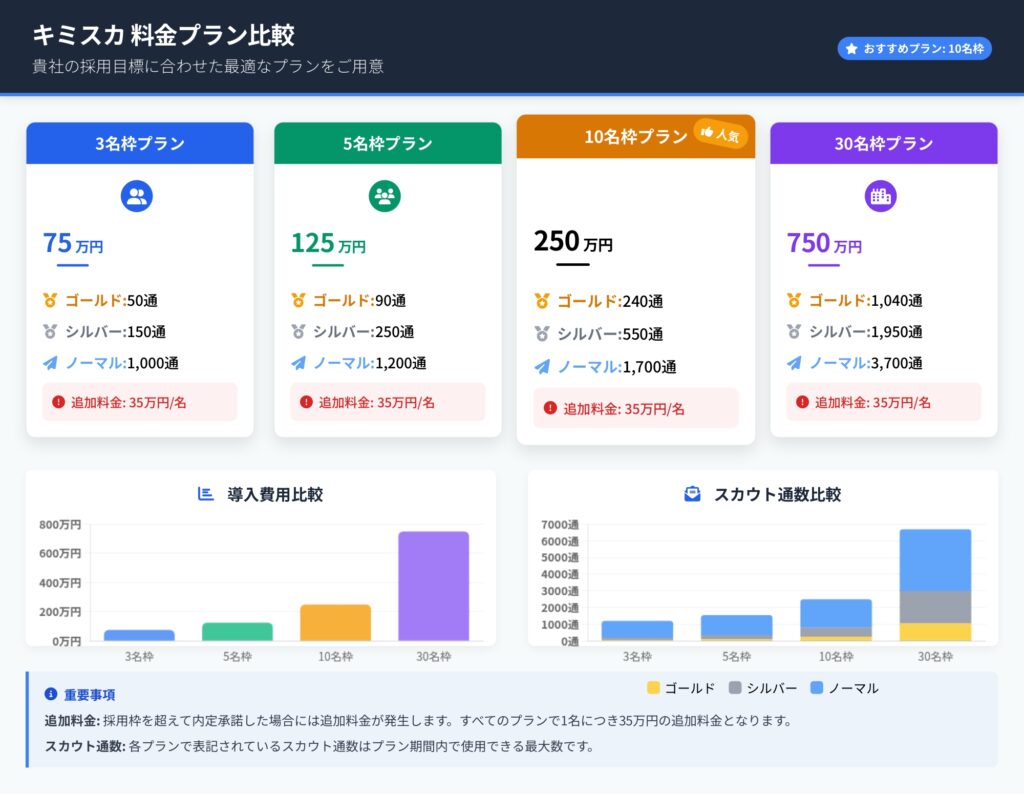Click the 人気 badge on 10名枠プラン
This screenshot has height=794, width=1024.
point(721,134)
